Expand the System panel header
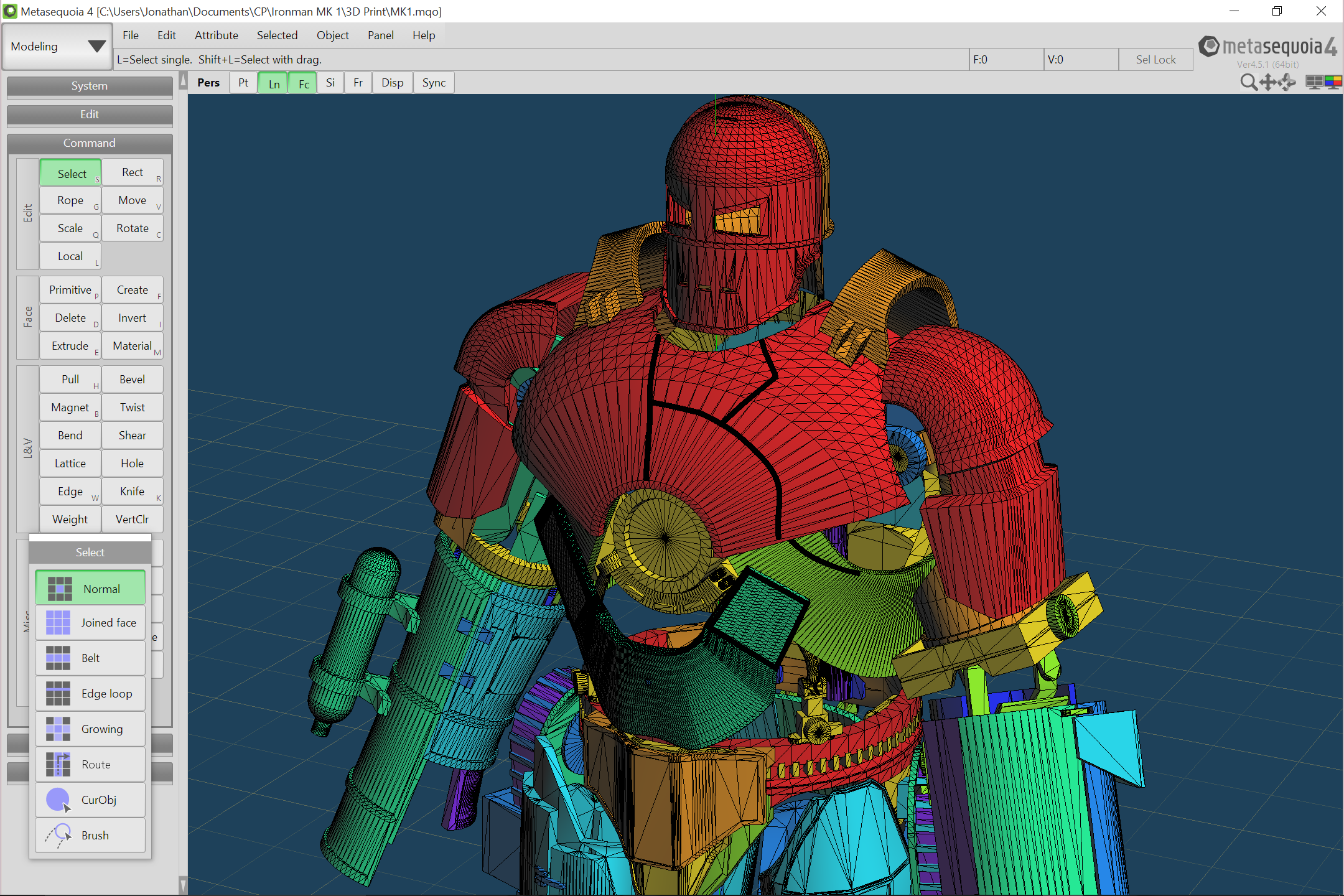1344x896 pixels. (x=90, y=86)
